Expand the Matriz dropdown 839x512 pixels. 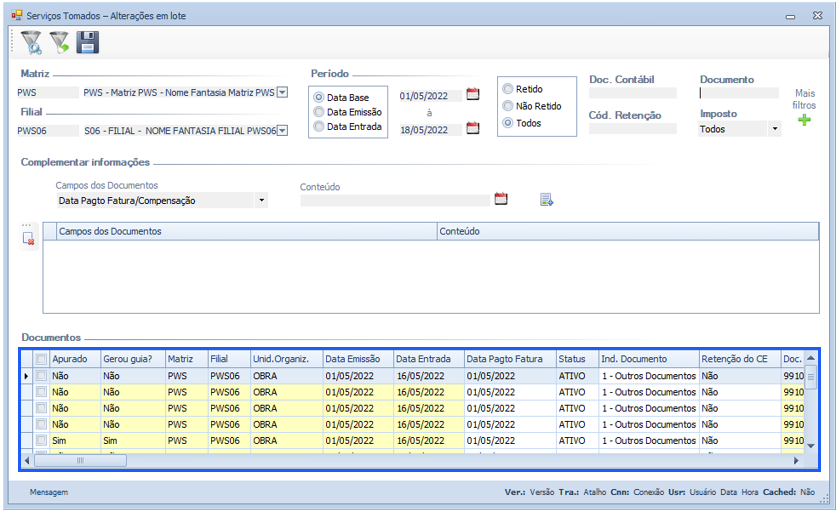[x=282, y=92]
